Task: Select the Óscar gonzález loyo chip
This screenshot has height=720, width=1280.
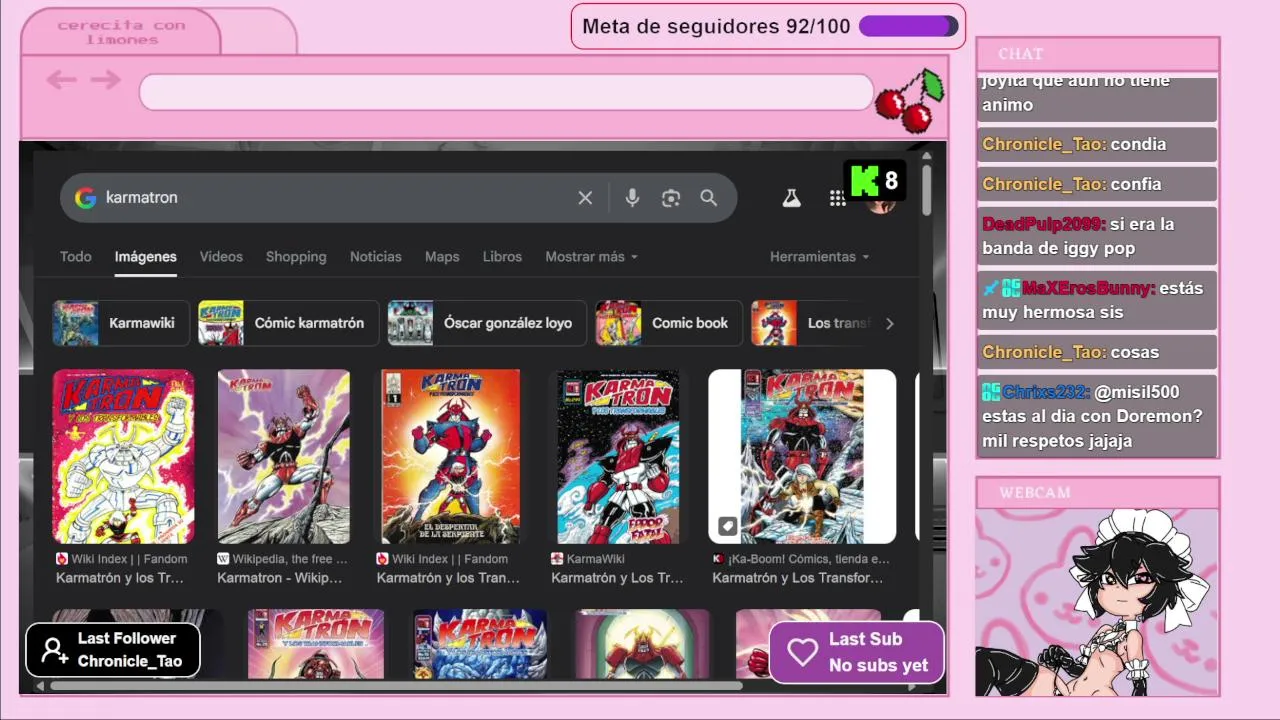Action: [487, 323]
